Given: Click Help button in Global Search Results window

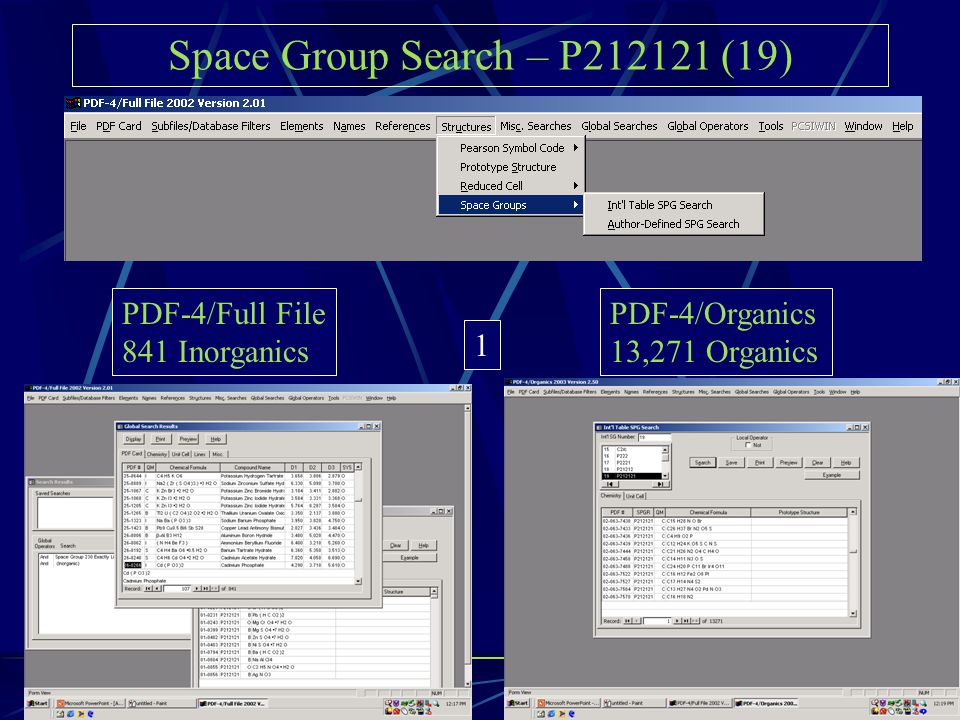Looking at the screenshot, I should click(216, 439).
